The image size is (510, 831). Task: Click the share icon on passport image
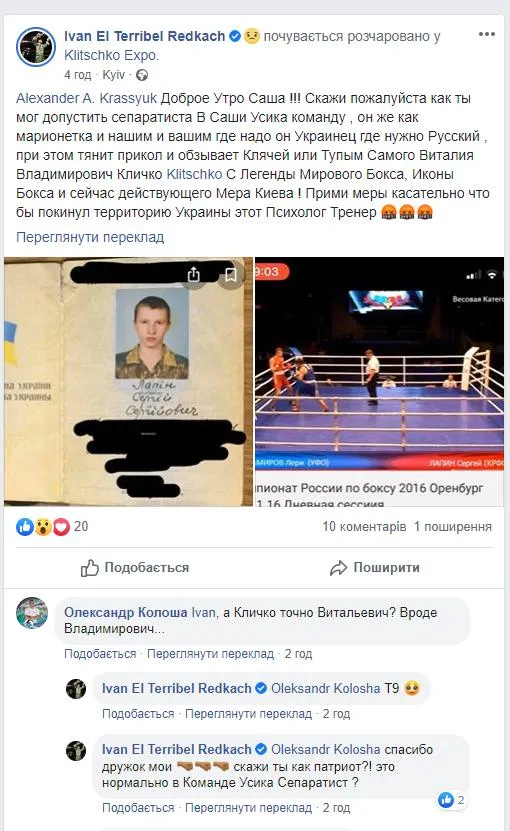click(194, 274)
